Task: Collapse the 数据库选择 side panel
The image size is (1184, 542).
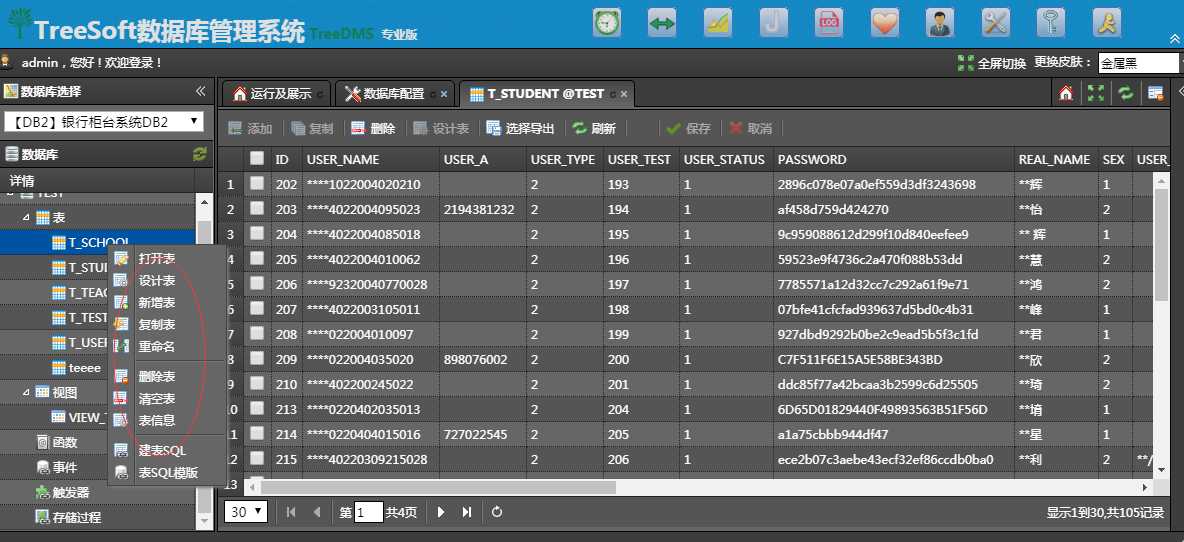Action: [x=200, y=91]
